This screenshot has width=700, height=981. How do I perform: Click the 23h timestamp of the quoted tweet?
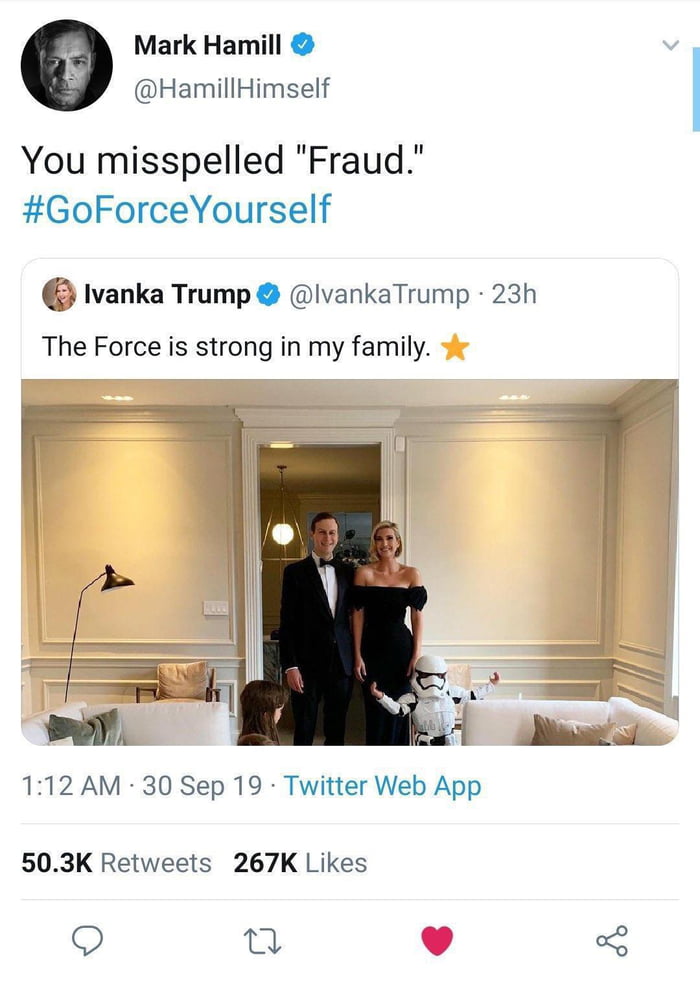515,295
